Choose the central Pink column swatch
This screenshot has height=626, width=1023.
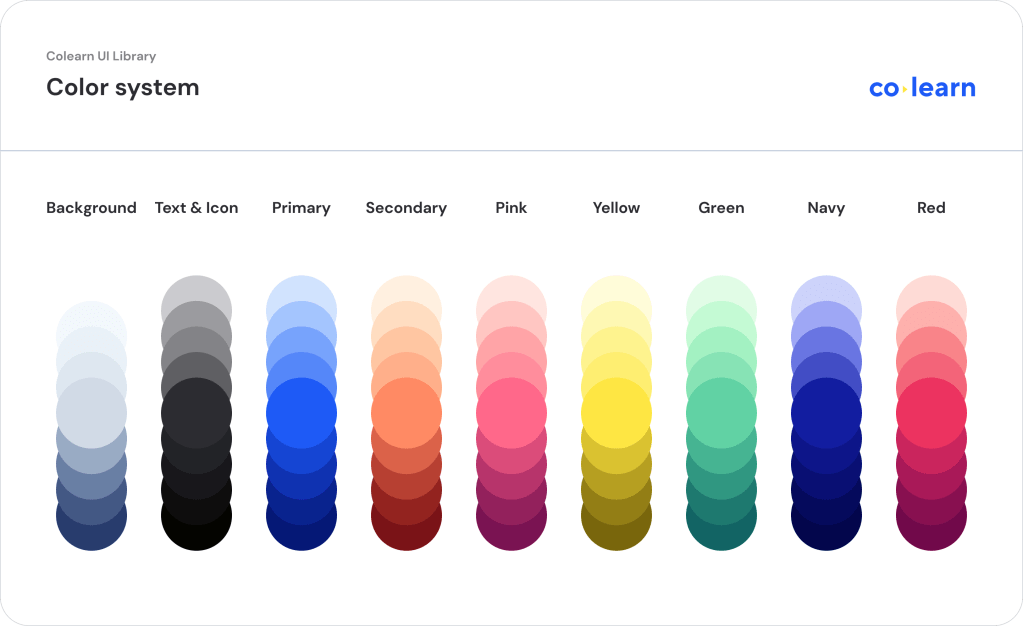click(x=511, y=413)
